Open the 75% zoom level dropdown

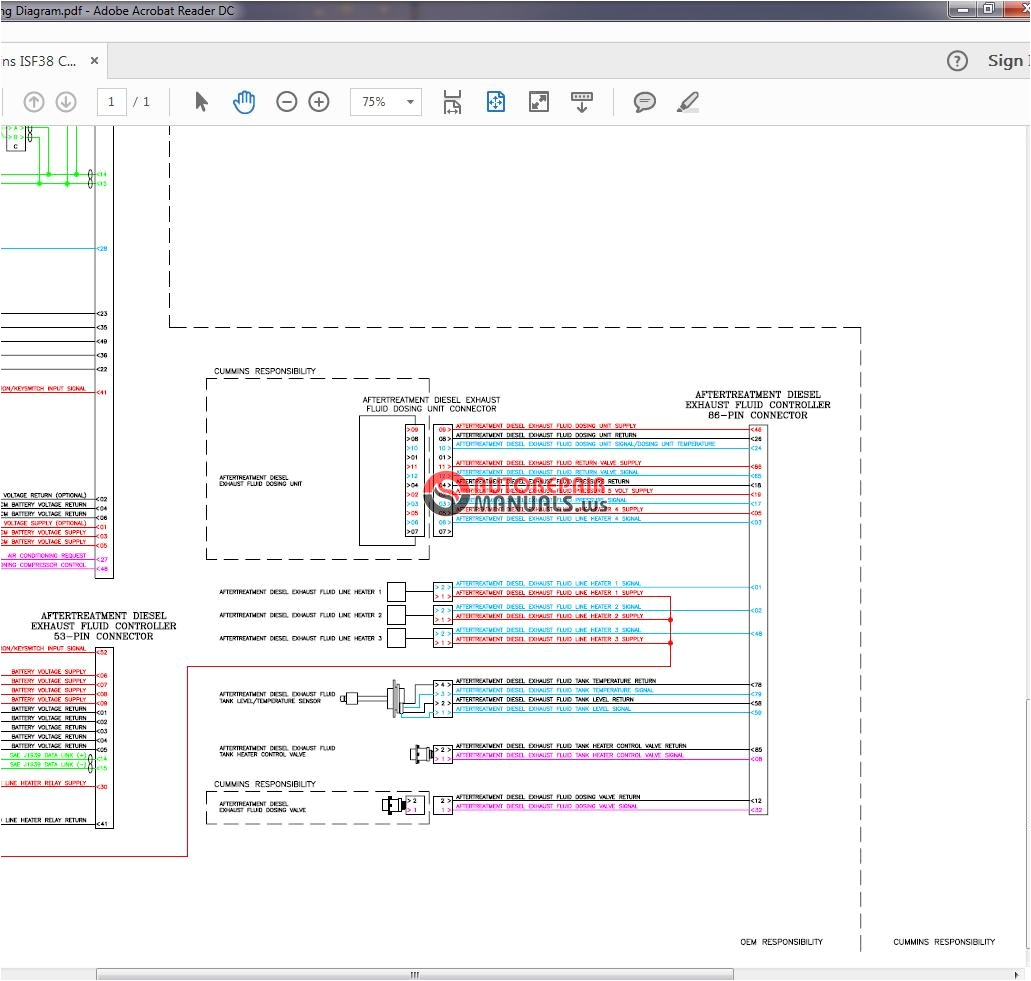[386, 102]
